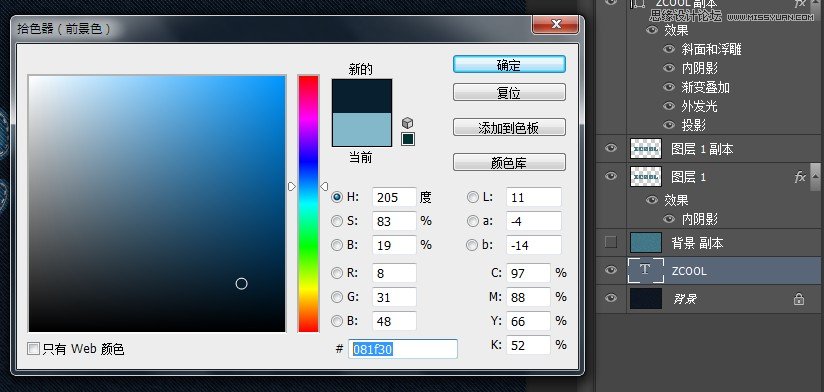Select the G green radio button
This screenshot has width=824, height=392.
(x=337, y=297)
